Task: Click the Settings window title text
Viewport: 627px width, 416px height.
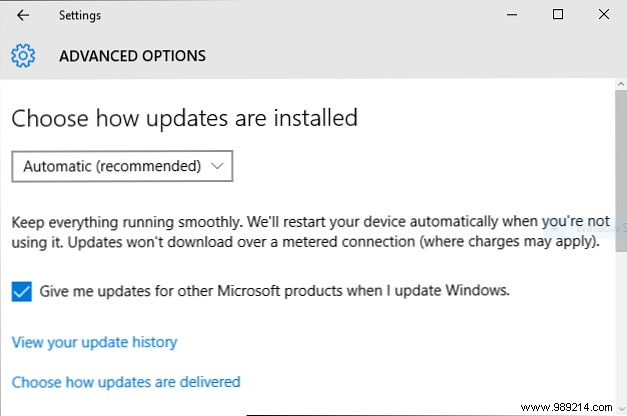Action: [x=80, y=15]
